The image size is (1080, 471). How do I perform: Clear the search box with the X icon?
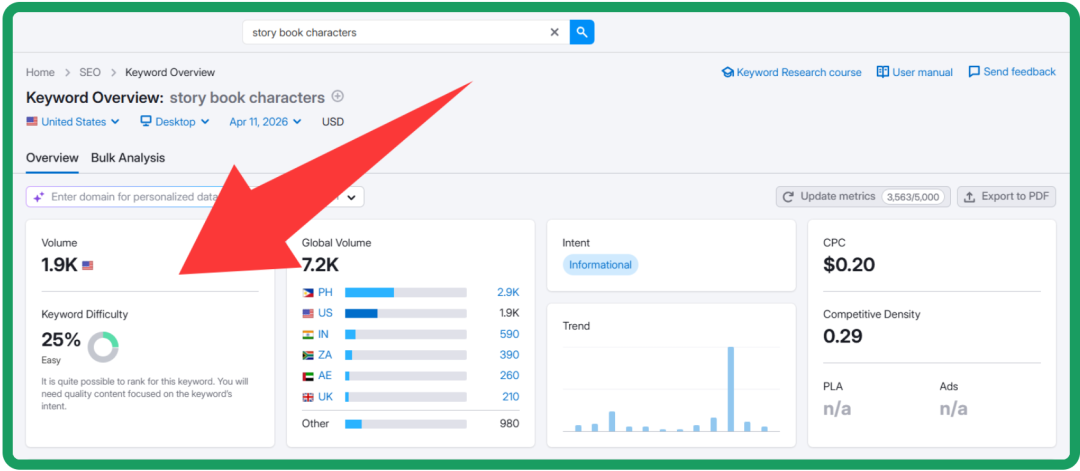tap(554, 32)
